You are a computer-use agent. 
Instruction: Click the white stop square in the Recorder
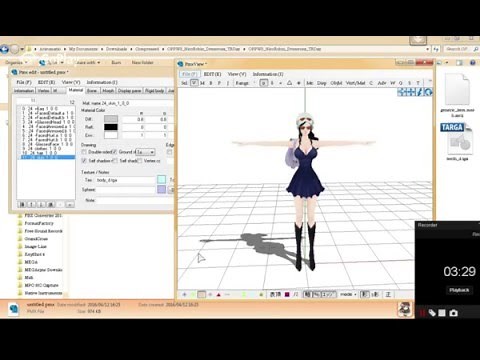click(442, 313)
